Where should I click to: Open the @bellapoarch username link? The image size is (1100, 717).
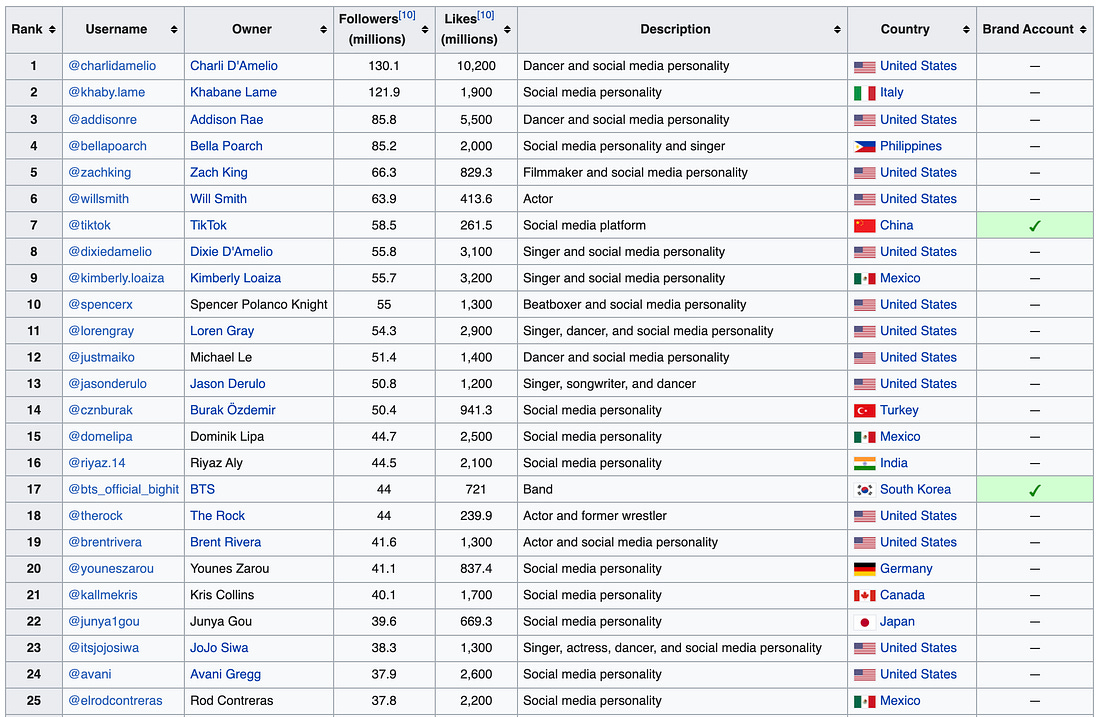[x=107, y=146]
